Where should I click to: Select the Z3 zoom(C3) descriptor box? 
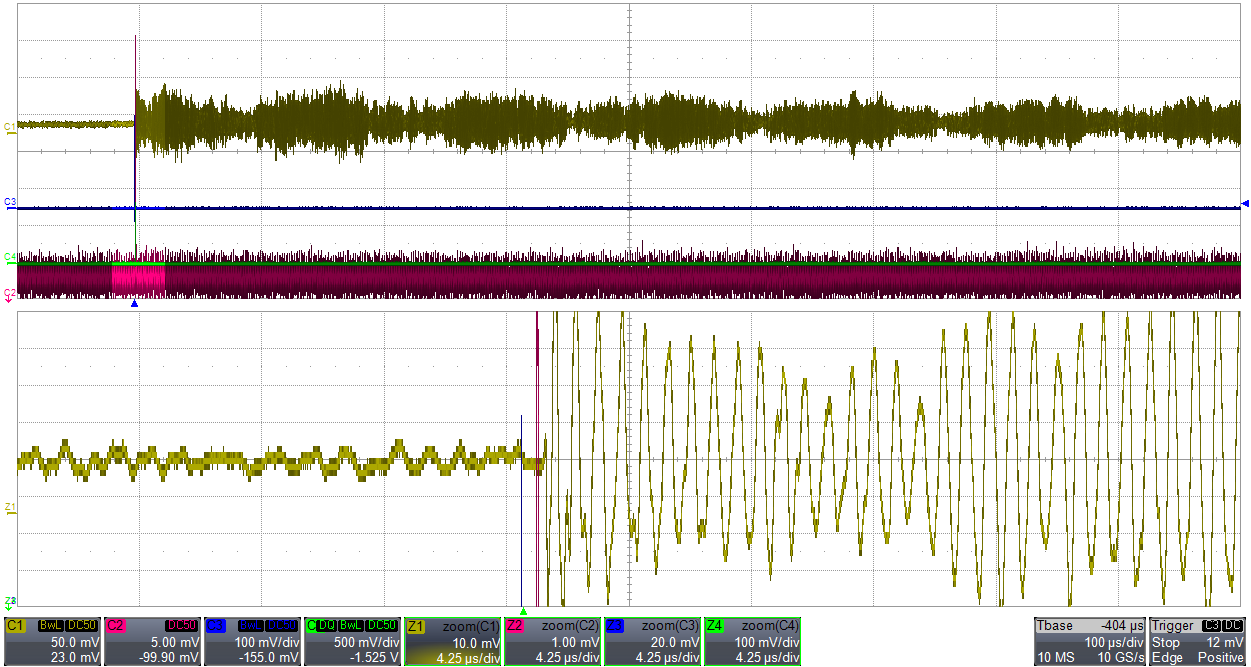coord(653,641)
